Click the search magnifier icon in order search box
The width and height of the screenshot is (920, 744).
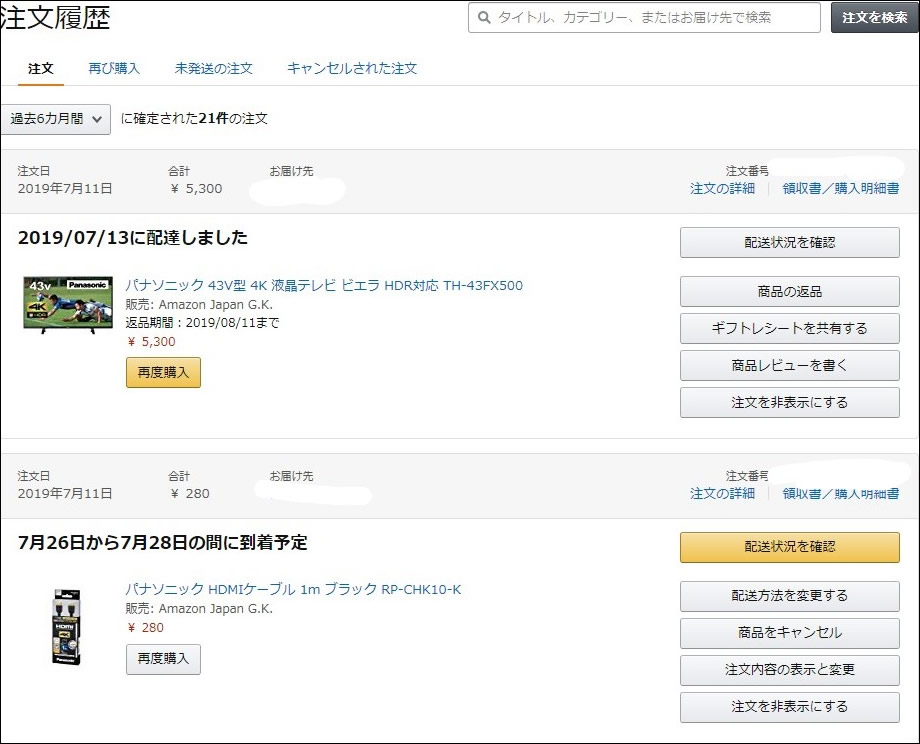pos(484,18)
